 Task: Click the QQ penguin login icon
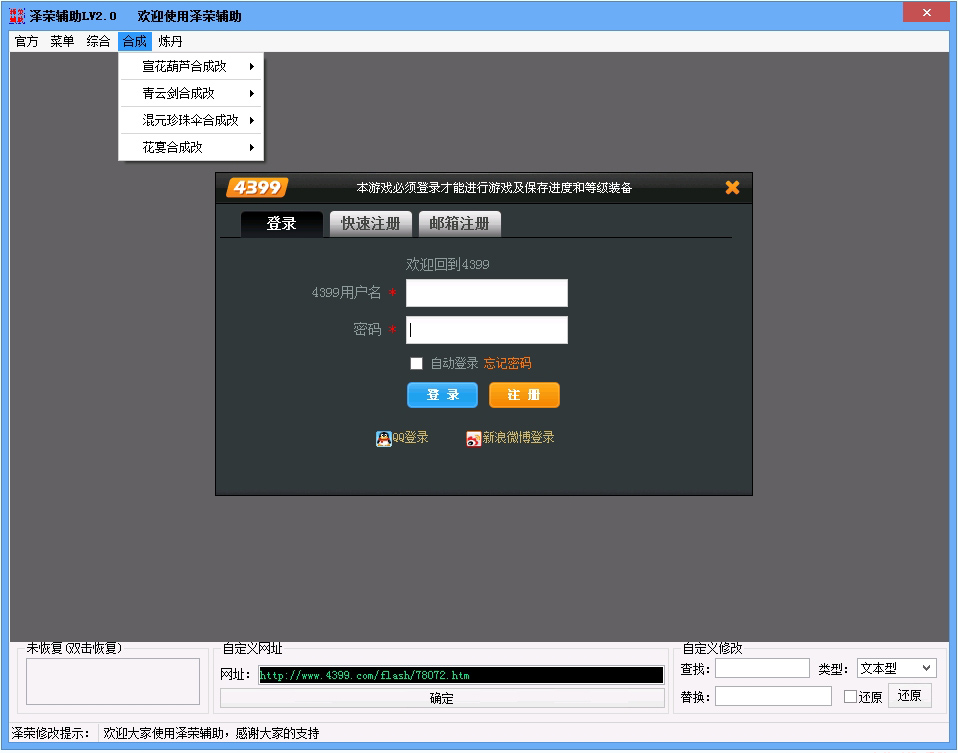click(383, 438)
